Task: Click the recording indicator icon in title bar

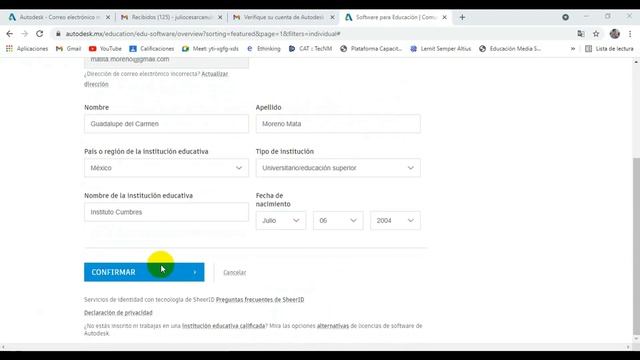Action: coord(565,17)
